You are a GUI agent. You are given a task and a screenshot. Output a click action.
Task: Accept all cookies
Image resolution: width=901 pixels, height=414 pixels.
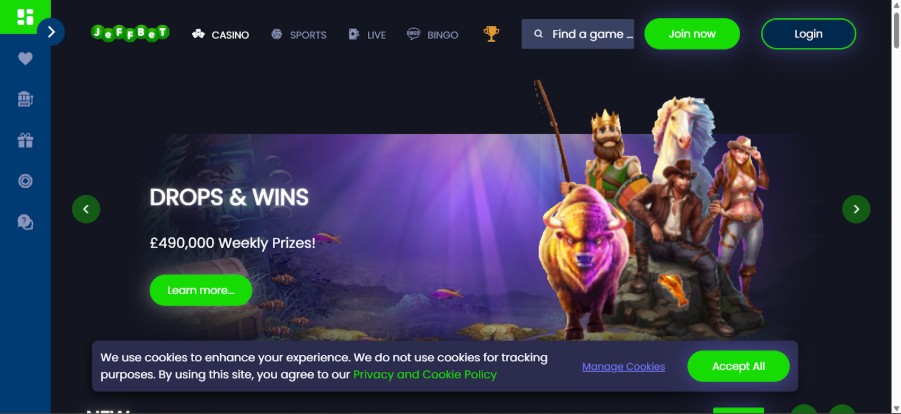738,366
